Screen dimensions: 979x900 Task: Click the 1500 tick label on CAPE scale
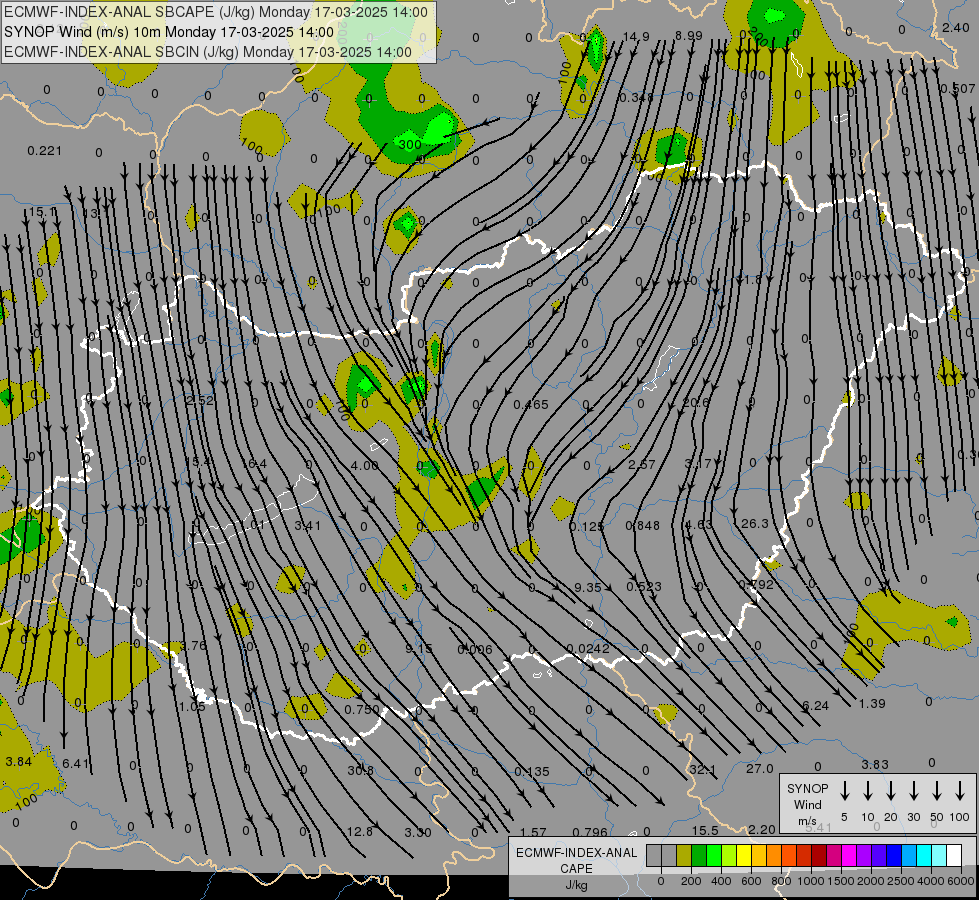pos(840,881)
